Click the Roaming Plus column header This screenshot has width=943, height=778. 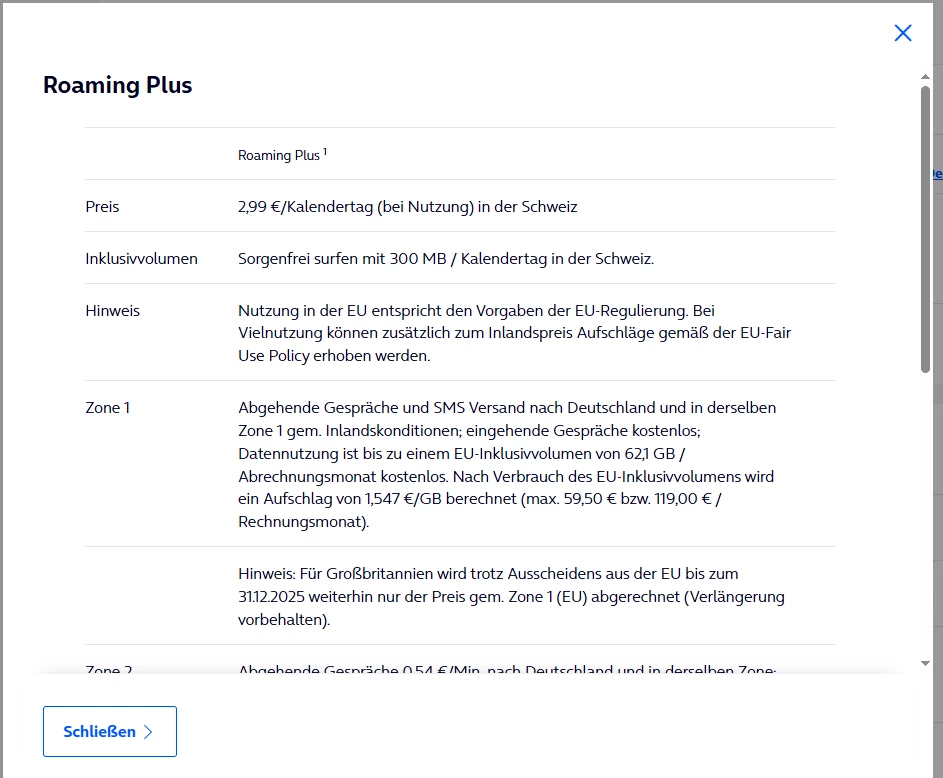279,155
